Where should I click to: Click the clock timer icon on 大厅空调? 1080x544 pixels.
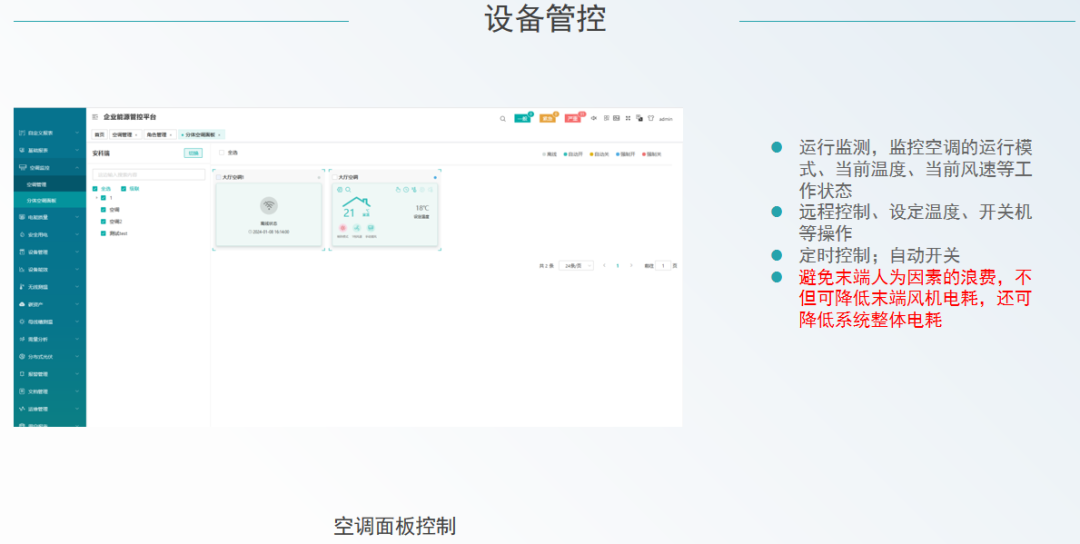coord(406,189)
